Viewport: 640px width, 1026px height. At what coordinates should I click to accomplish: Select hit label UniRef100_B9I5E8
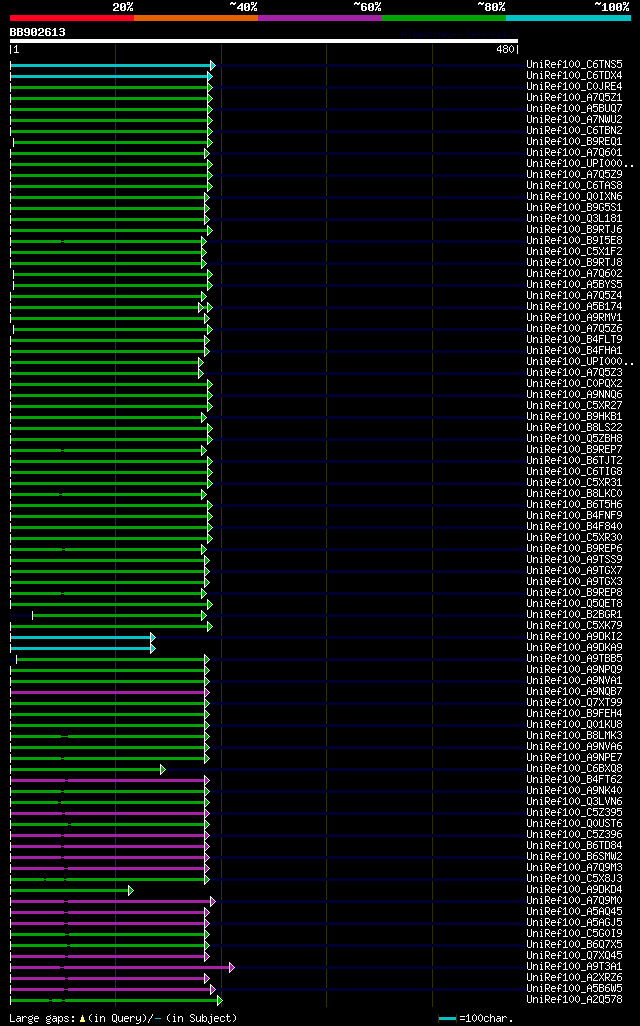coord(575,240)
